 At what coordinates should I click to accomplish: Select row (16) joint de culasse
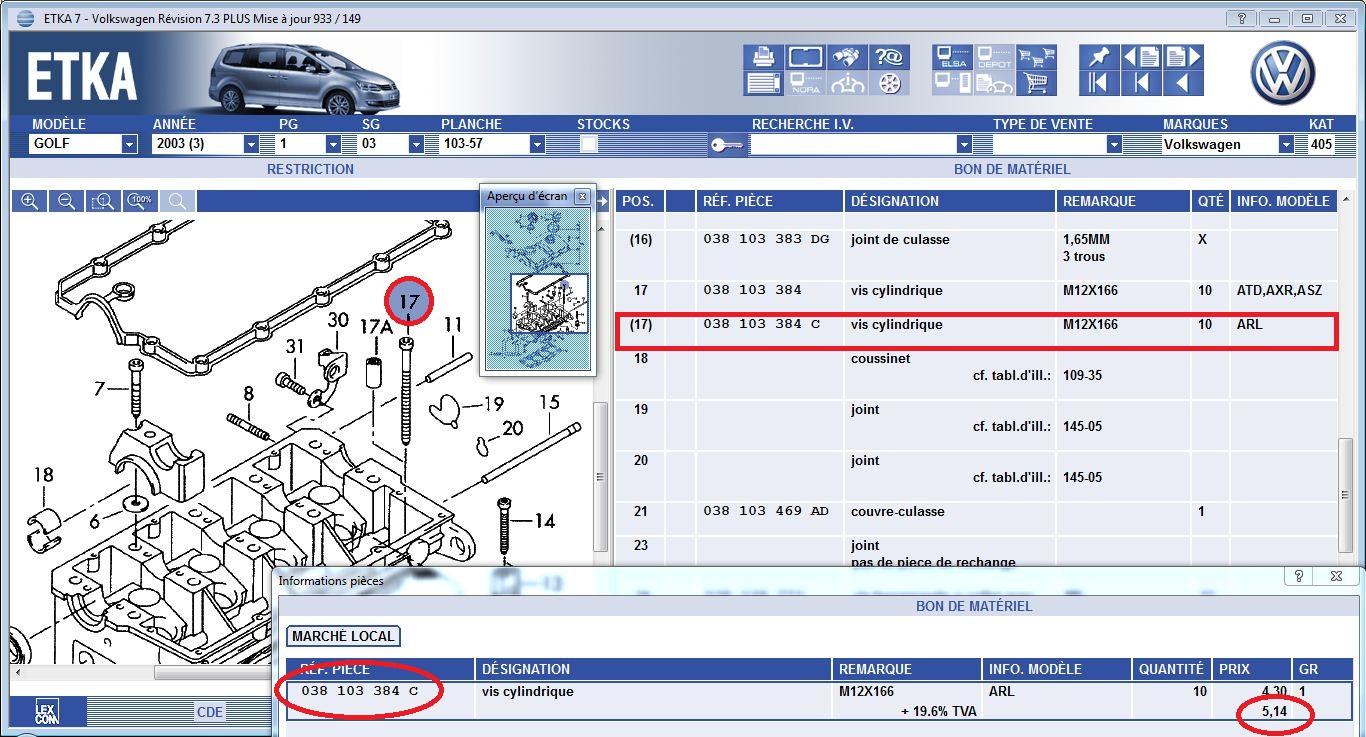click(976, 255)
